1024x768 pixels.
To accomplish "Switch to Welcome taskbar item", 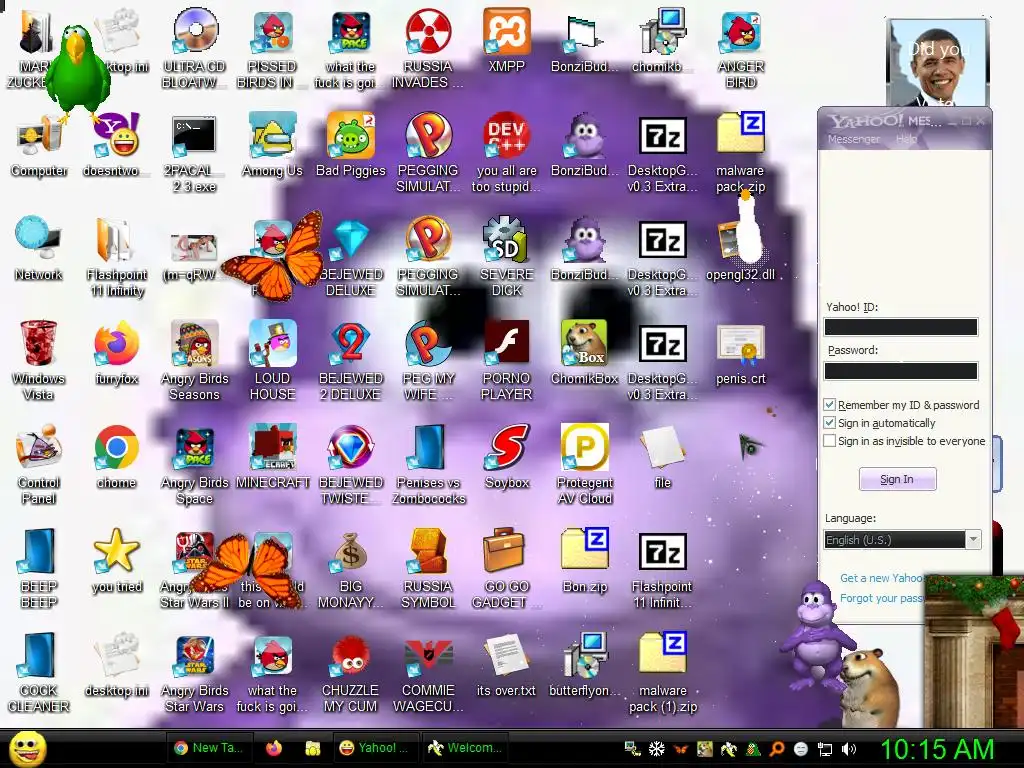I will (464, 748).
